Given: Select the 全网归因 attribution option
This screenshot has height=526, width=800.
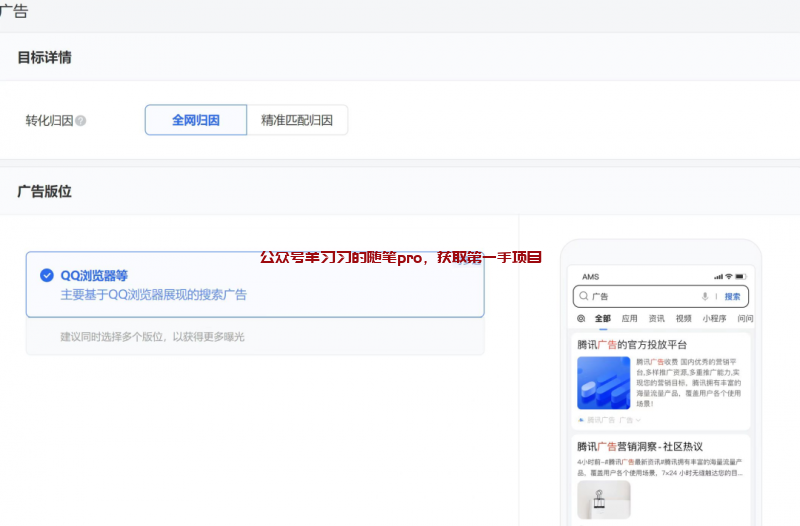Looking at the screenshot, I should pos(196,120).
